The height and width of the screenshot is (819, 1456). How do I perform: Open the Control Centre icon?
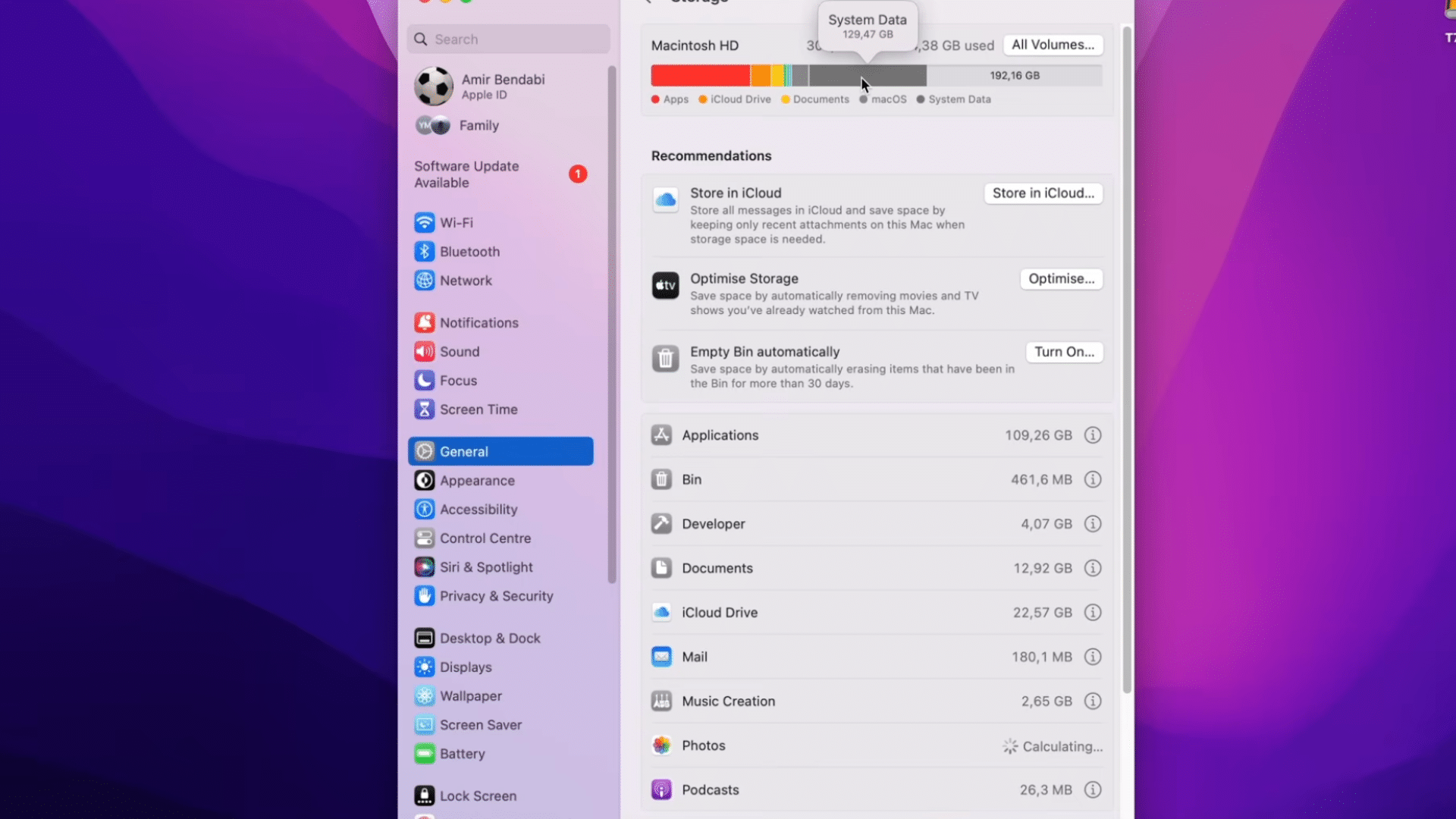pyautogui.click(x=425, y=538)
